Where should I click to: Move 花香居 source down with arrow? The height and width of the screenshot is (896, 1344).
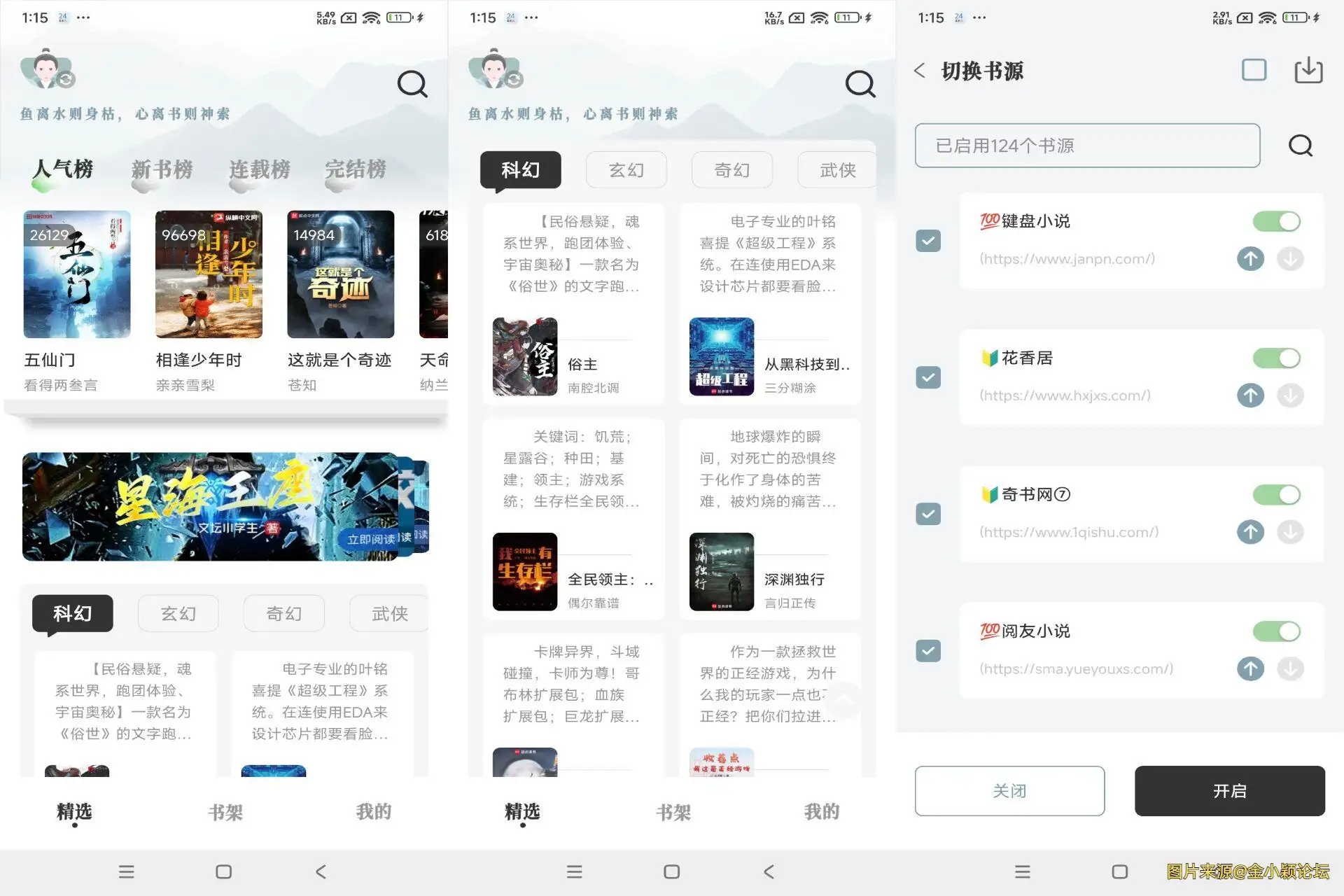tap(1290, 395)
